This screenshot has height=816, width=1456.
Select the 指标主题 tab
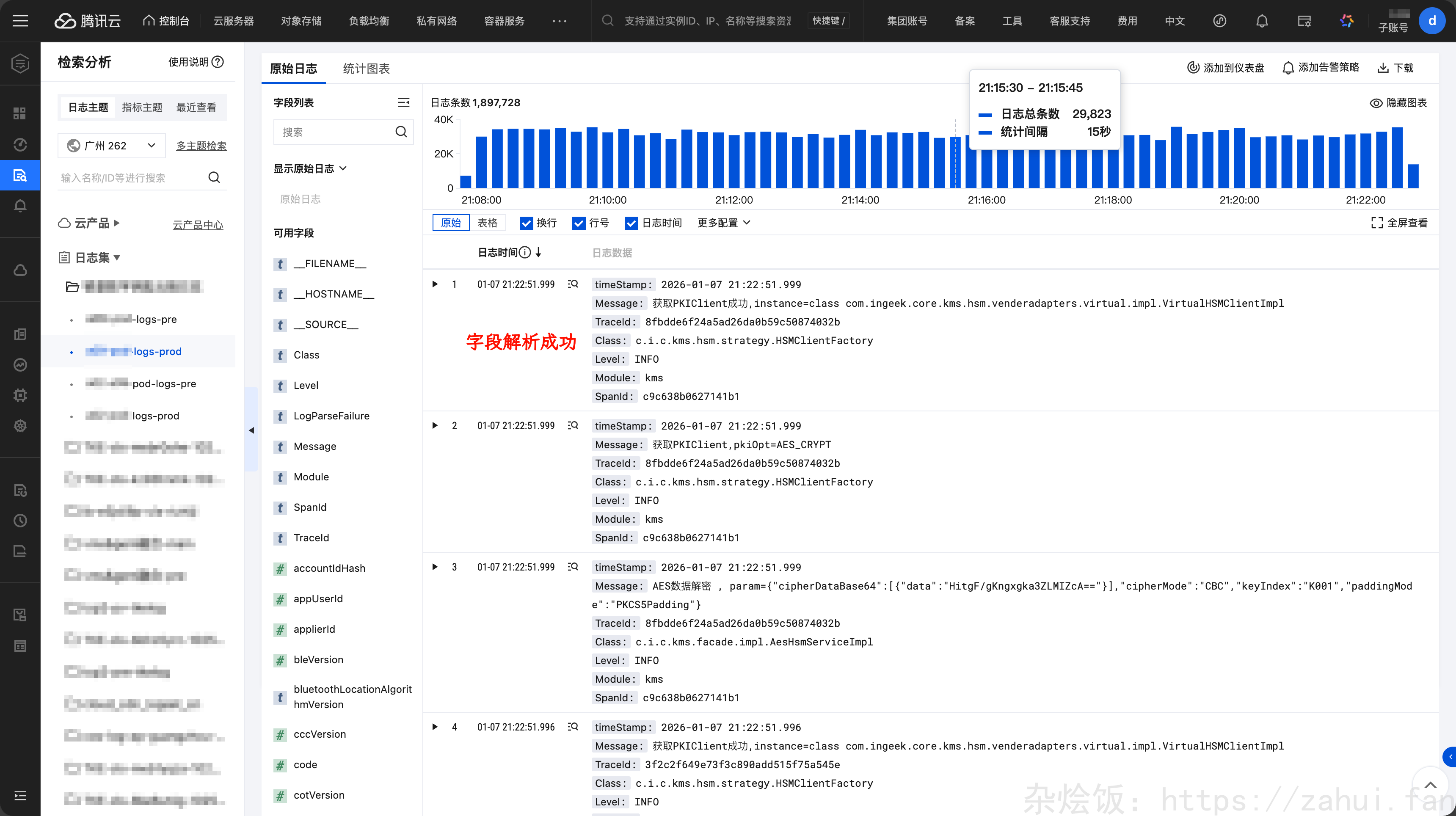[142, 108]
